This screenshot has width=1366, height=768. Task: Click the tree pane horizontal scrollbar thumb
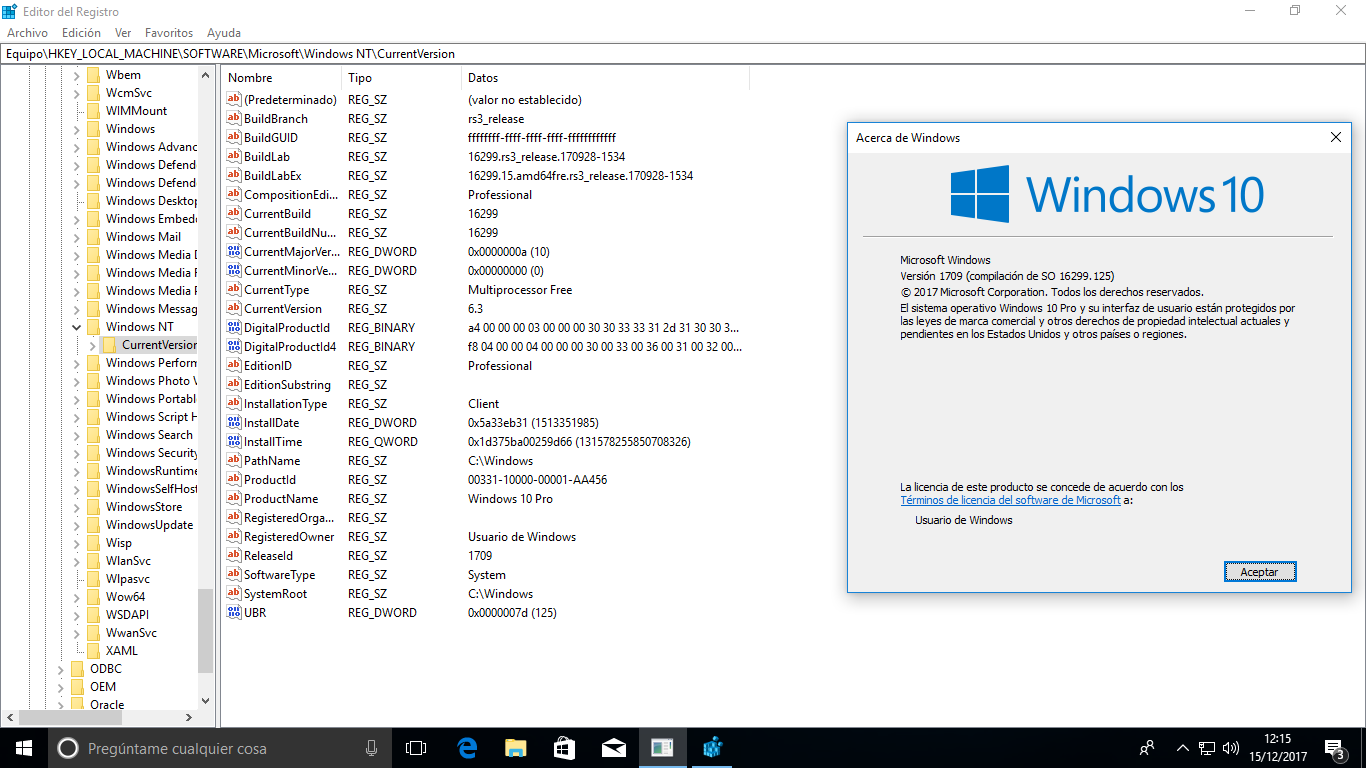click(68, 717)
